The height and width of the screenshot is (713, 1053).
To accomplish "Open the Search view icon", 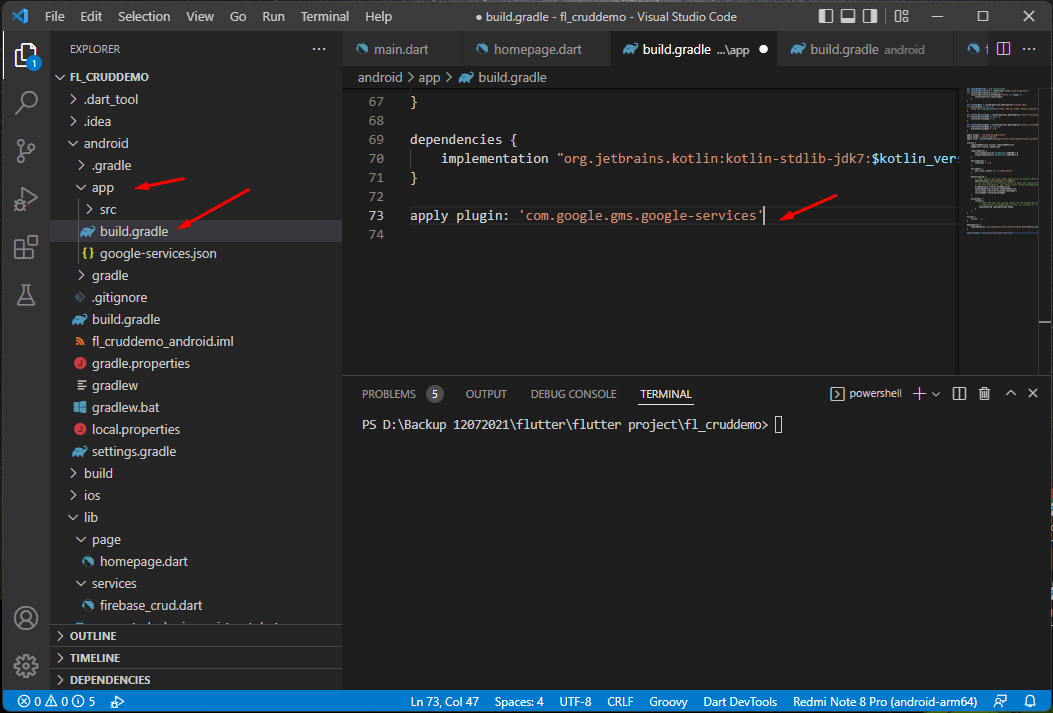I will [25, 103].
